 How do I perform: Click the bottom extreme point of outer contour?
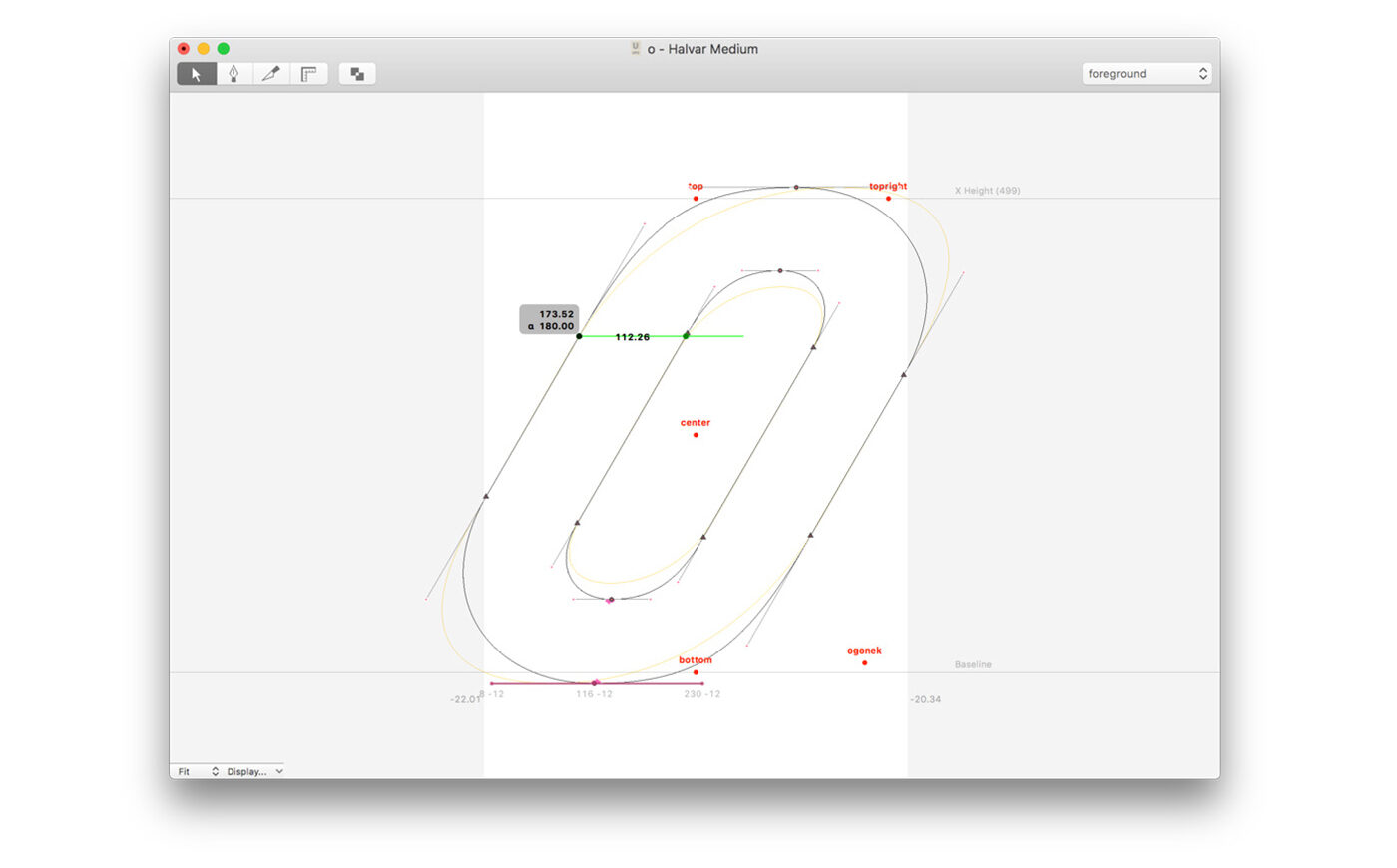point(595,683)
